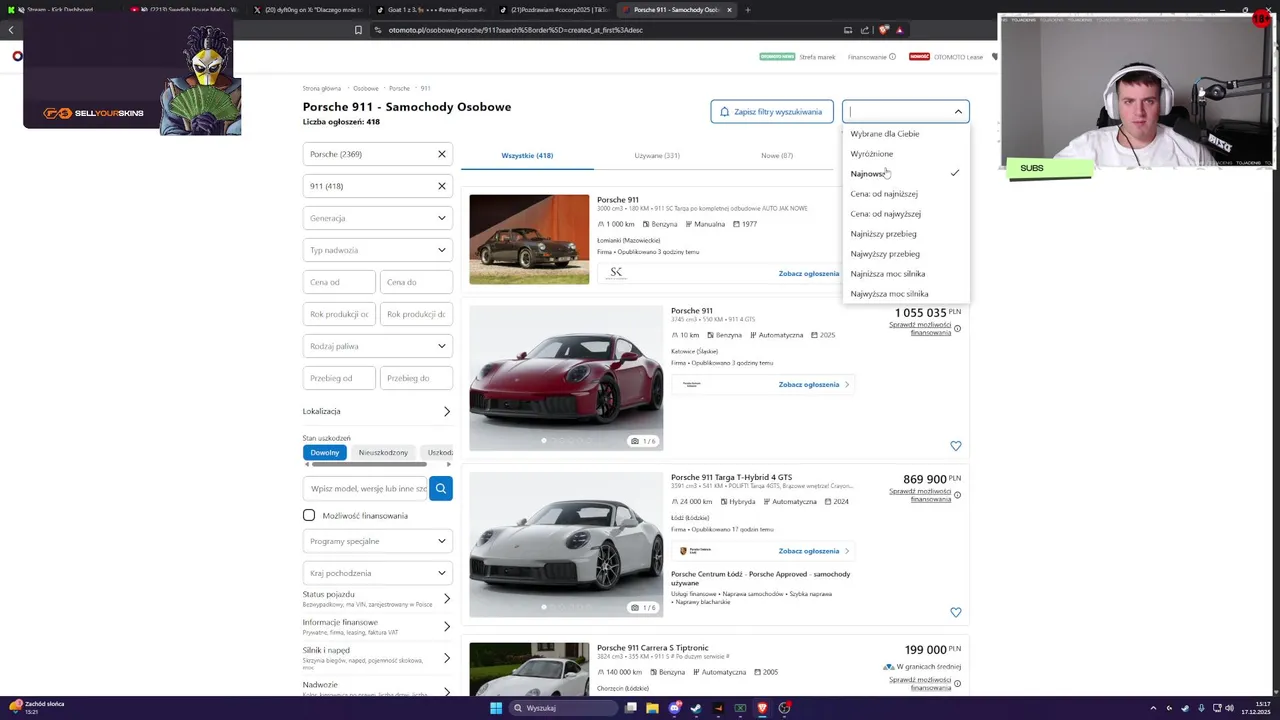Screen dimensions: 1280x720
Task: Switch to the Używane (331) tab
Action: pyautogui.click(x=657, y=155)
